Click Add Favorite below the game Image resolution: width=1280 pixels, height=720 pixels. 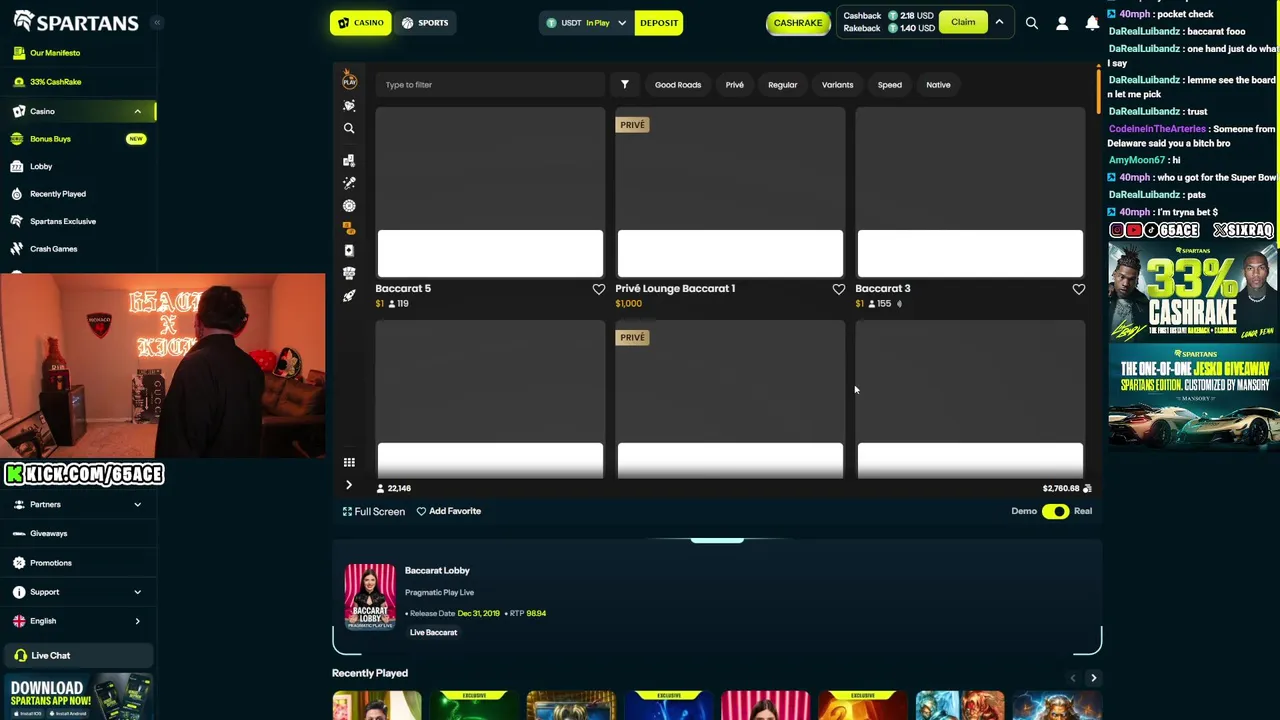(449, 511)
